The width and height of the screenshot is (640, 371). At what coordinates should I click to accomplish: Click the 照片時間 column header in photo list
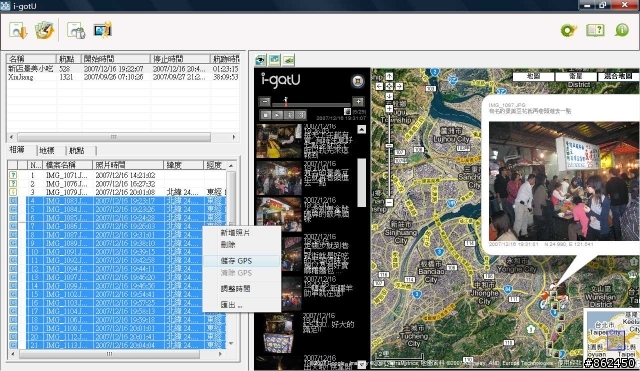click(128, 165)
